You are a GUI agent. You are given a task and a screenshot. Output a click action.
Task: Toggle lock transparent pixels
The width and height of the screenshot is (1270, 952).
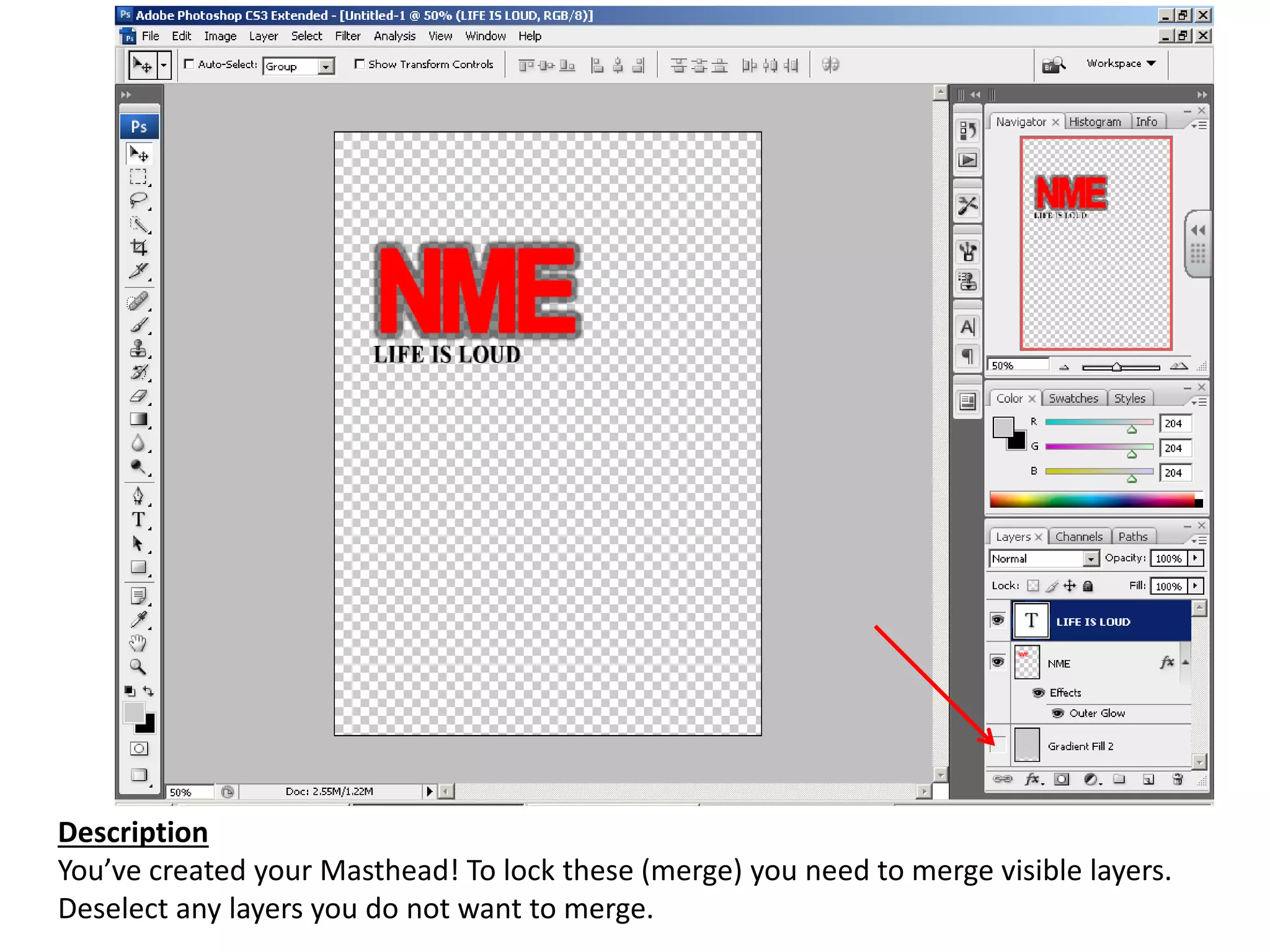pyautogui.click(x=1032, y=586)
